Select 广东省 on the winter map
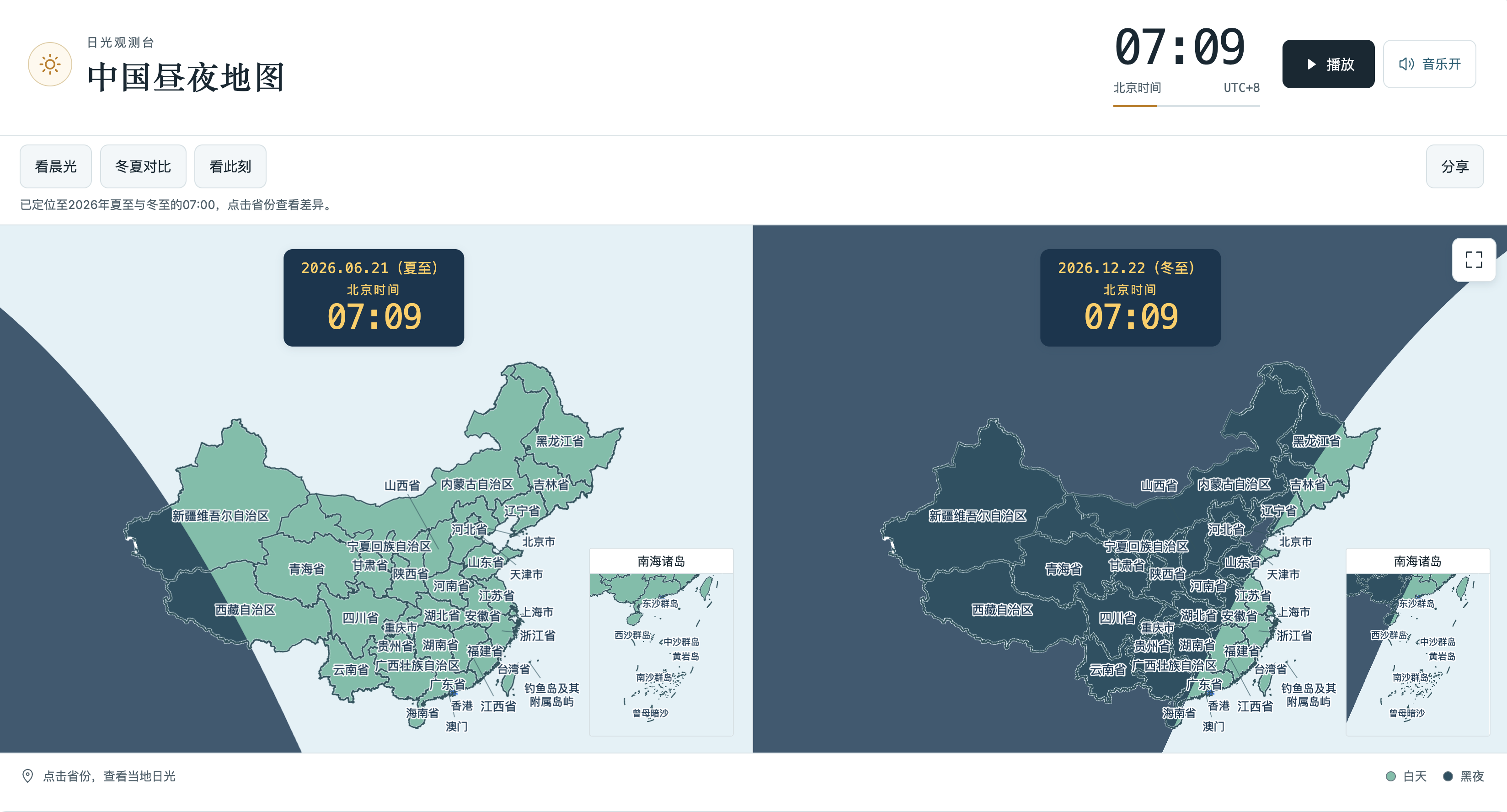Image resolution: width=1507 pixels, height=812 pixels. (1204, 684)
